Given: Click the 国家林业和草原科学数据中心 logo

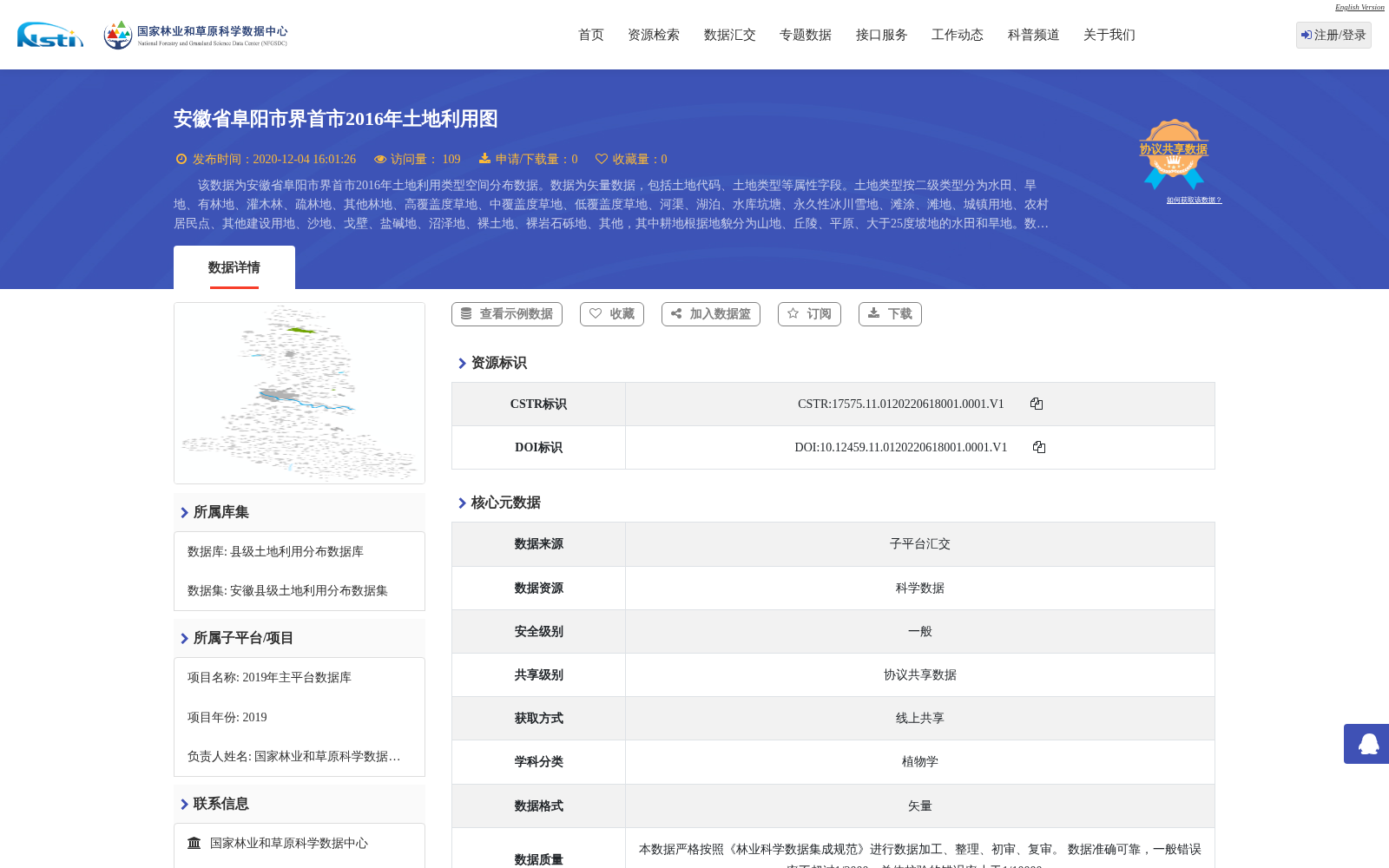Looking at the screenshot, I should click(195, 35).
